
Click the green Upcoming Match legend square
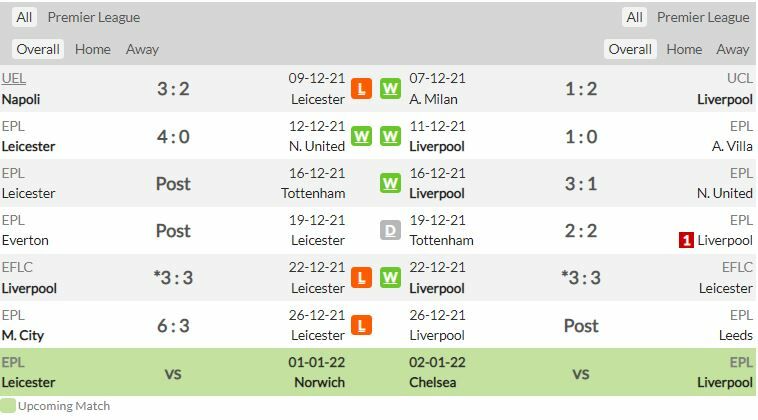(8, 406)
